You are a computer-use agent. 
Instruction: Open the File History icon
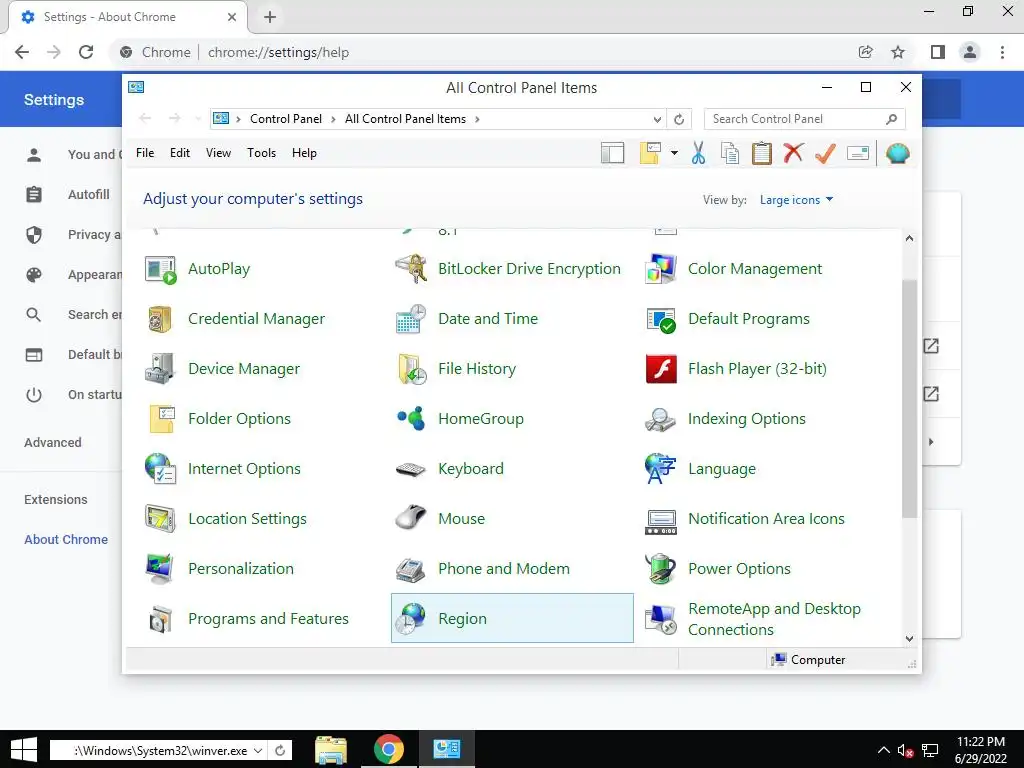click(411, 369)
